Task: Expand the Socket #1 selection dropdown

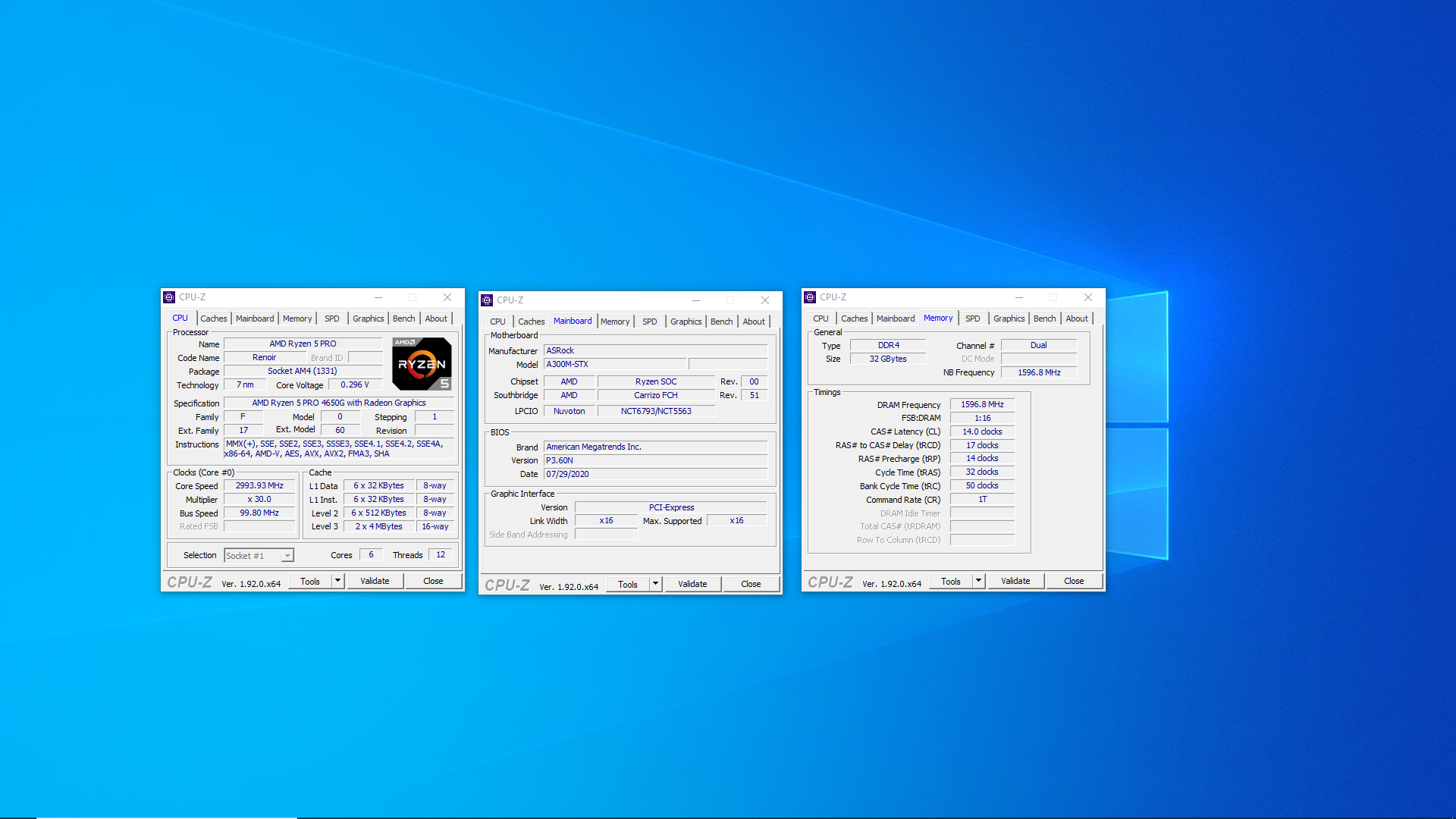Action: 287,556
